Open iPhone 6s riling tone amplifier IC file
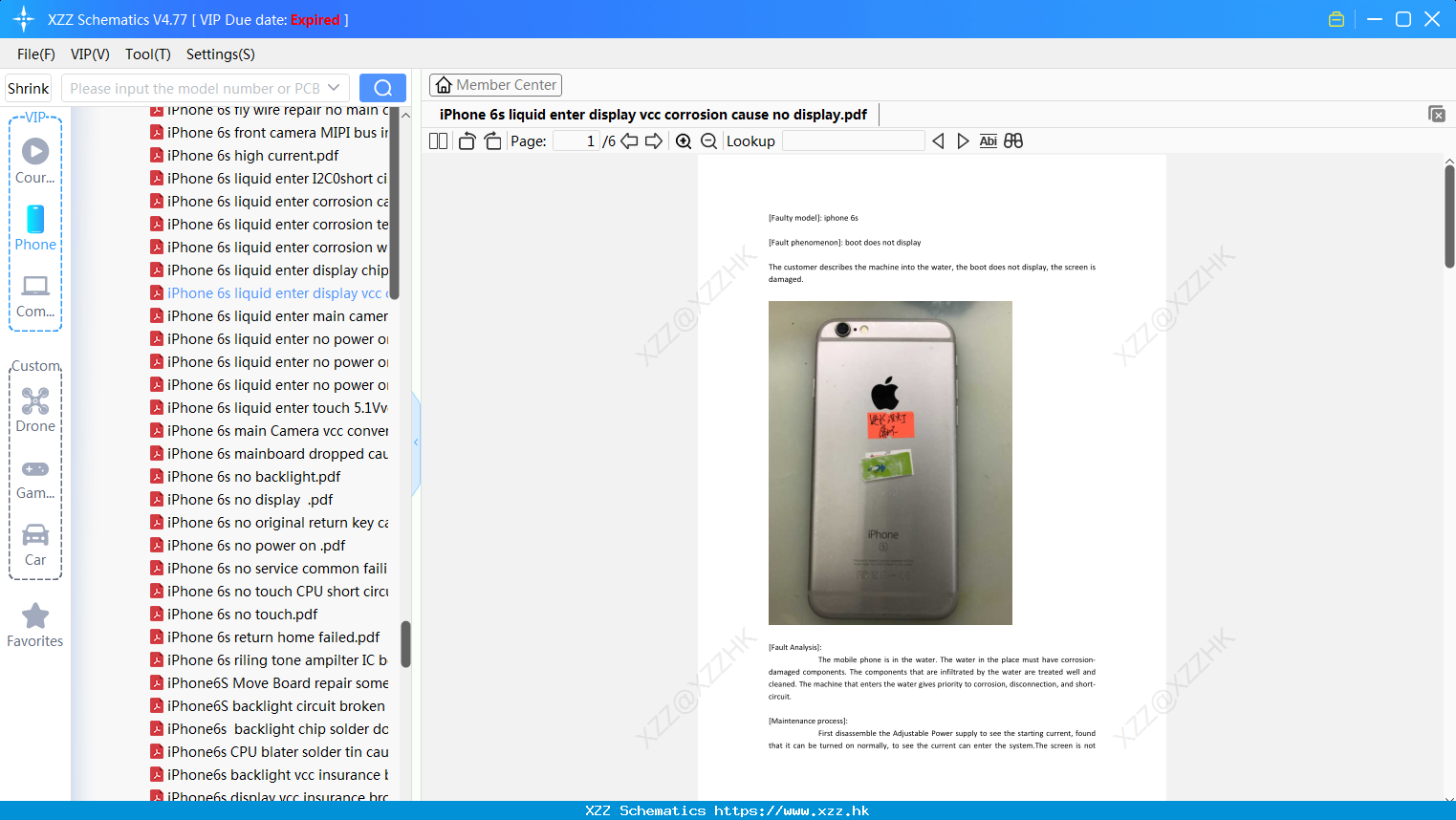This screenshot has height=820, width=1456. pos(269,660)
